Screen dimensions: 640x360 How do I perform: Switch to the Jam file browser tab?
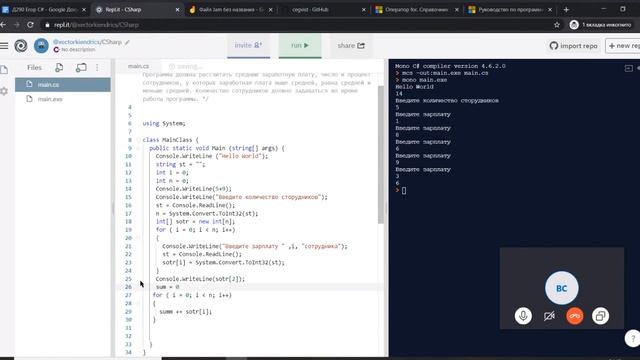pos(230,9)
